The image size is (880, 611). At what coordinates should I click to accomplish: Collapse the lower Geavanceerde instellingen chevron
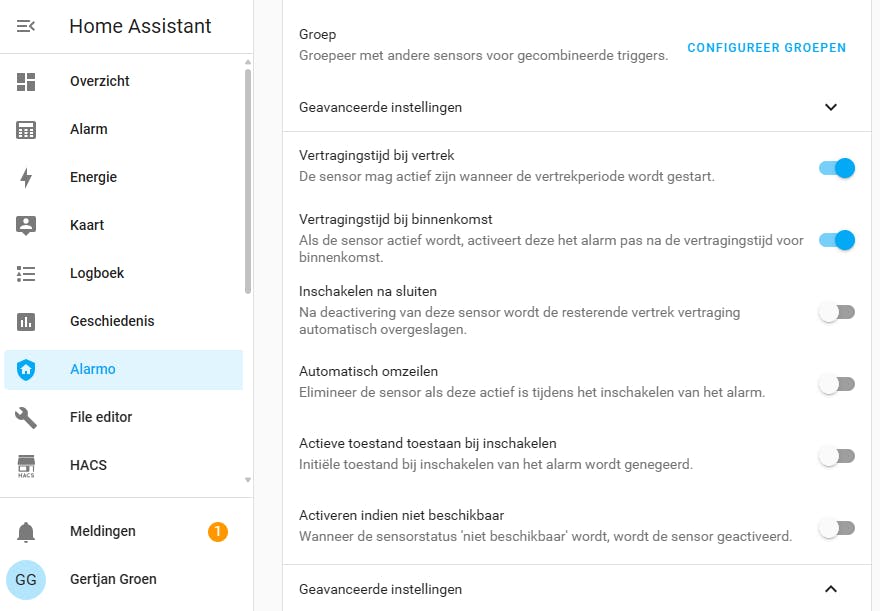(830, 589)
